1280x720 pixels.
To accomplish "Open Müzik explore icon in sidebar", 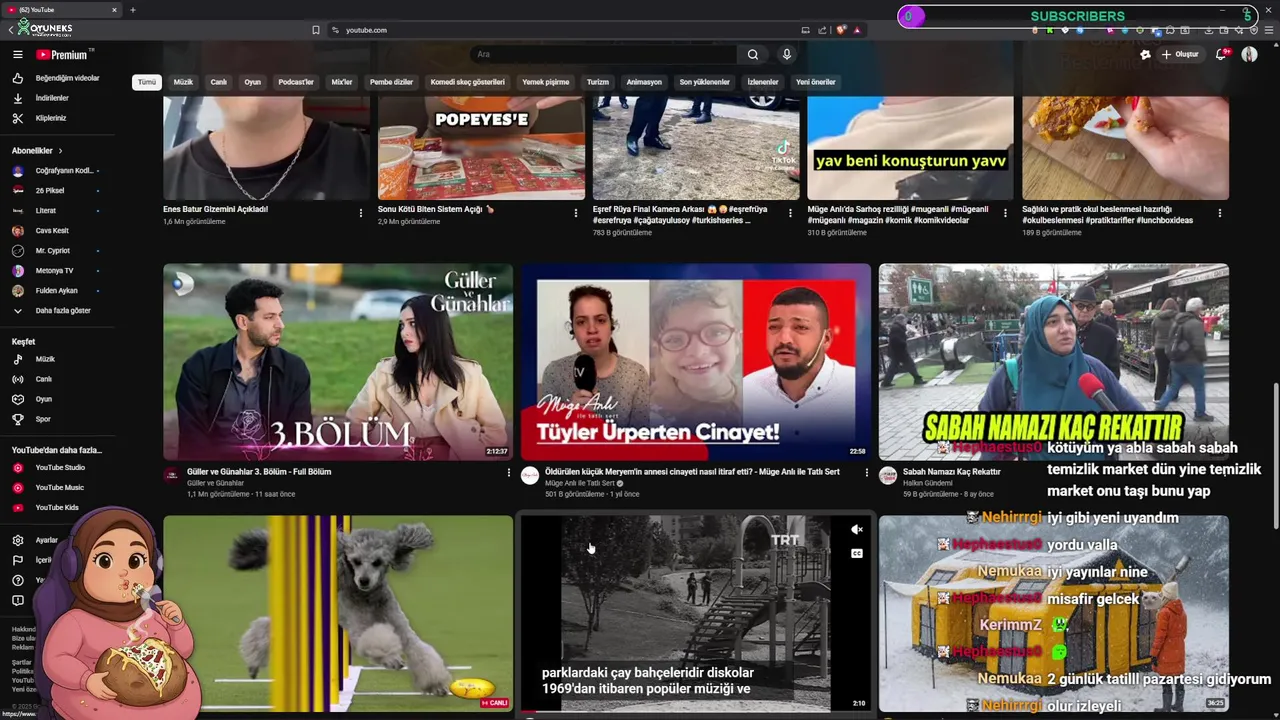I will tap(17, 359).
